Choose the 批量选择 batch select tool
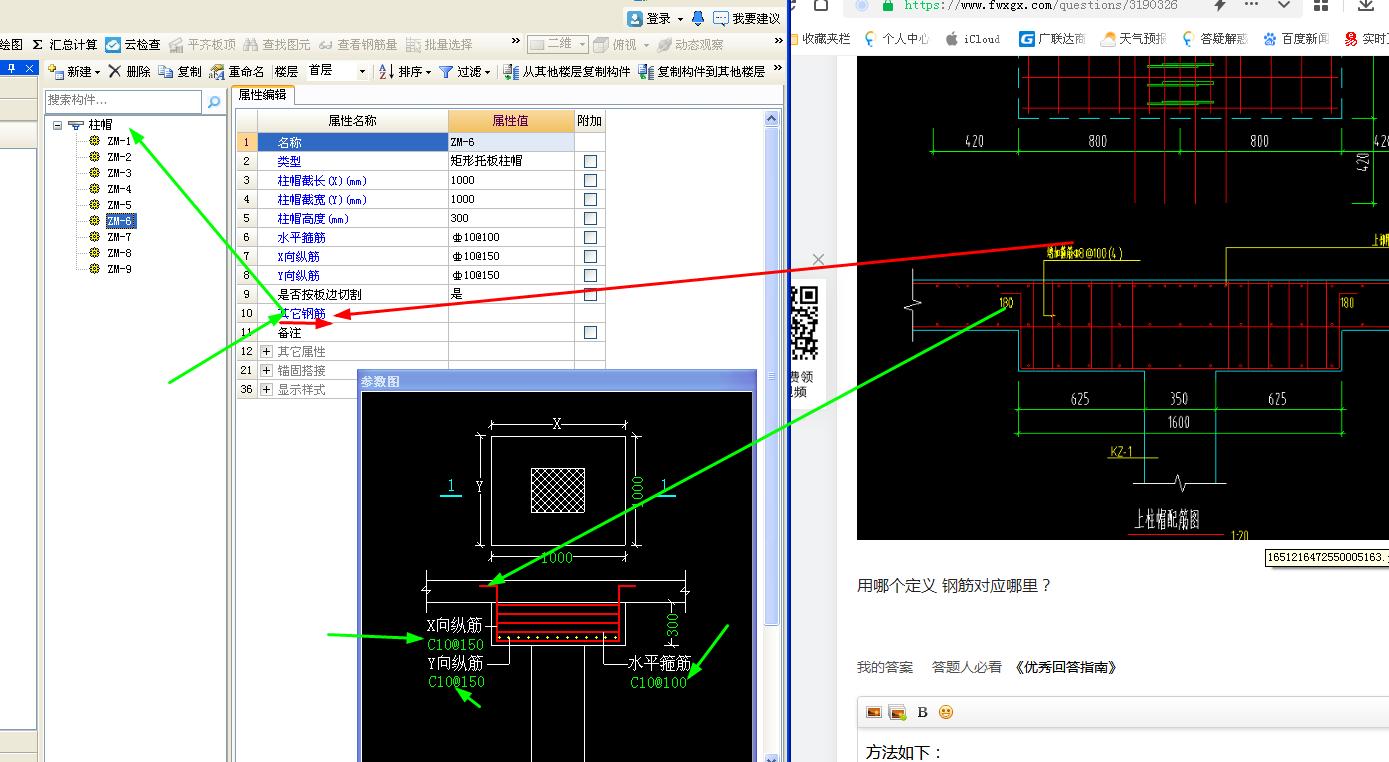Image resolution: width=1389 pixels, height=762 pixels. [439, 45]
